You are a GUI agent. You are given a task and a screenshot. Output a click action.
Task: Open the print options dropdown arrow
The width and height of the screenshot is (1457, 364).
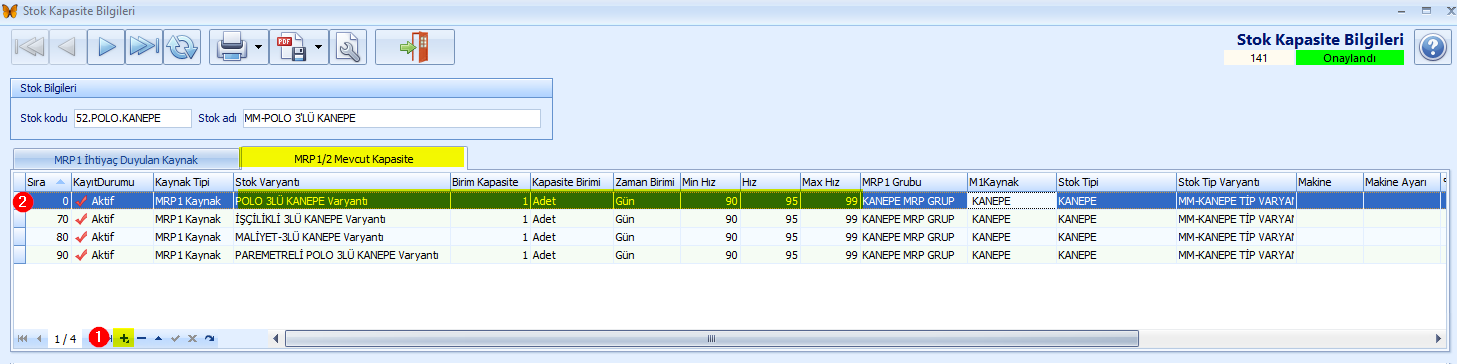[259, 47]
